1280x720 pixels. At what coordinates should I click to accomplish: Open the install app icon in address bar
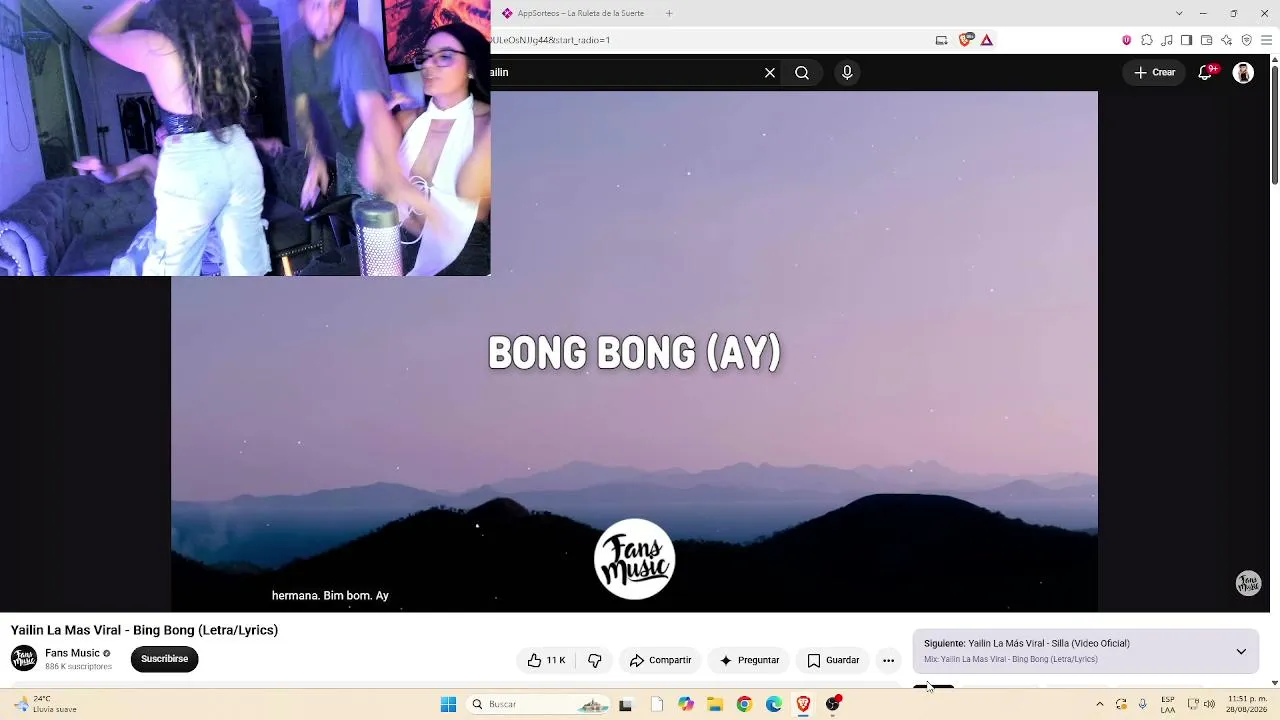[x=941, y=40]
